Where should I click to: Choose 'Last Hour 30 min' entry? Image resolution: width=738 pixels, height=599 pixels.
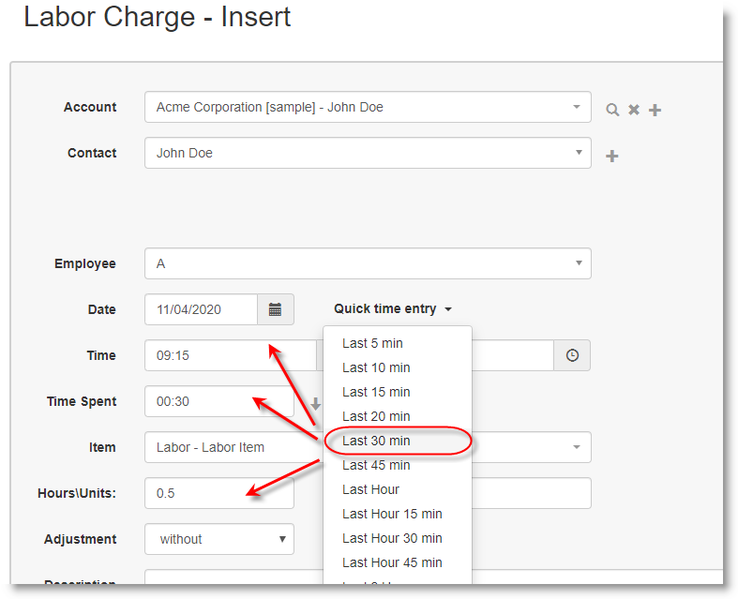[392, 538]
